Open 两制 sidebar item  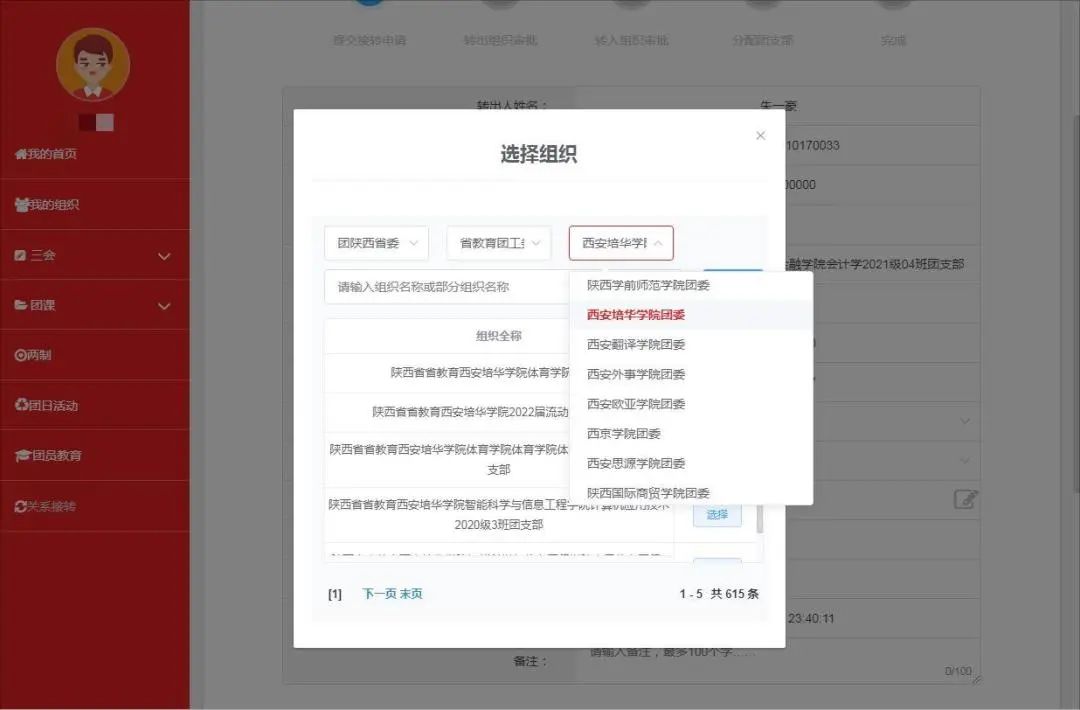pos(34,355)
